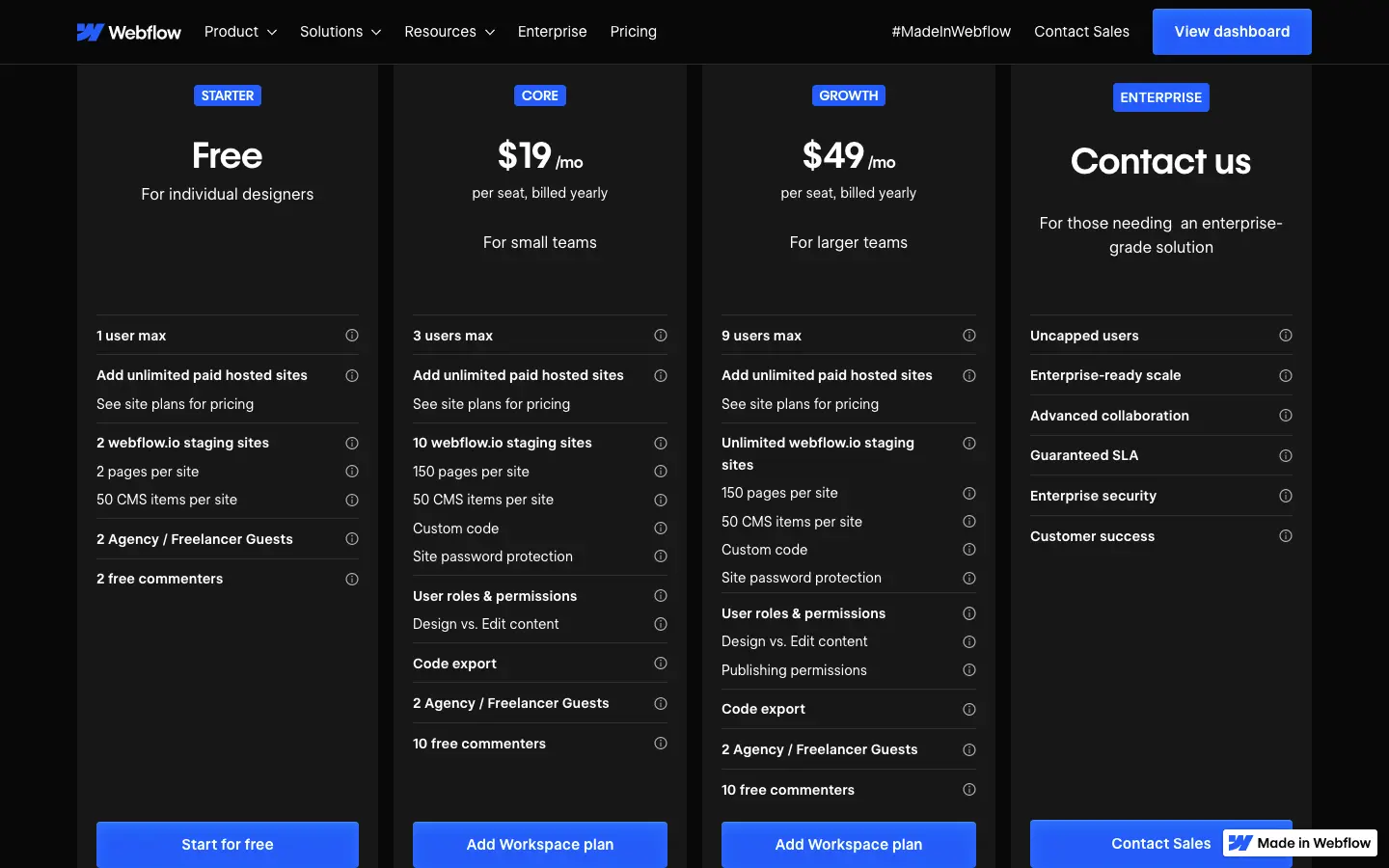Show info for Core's 10 free commenters
Screen dimensions: 1389x868
[x=661, y=744]
